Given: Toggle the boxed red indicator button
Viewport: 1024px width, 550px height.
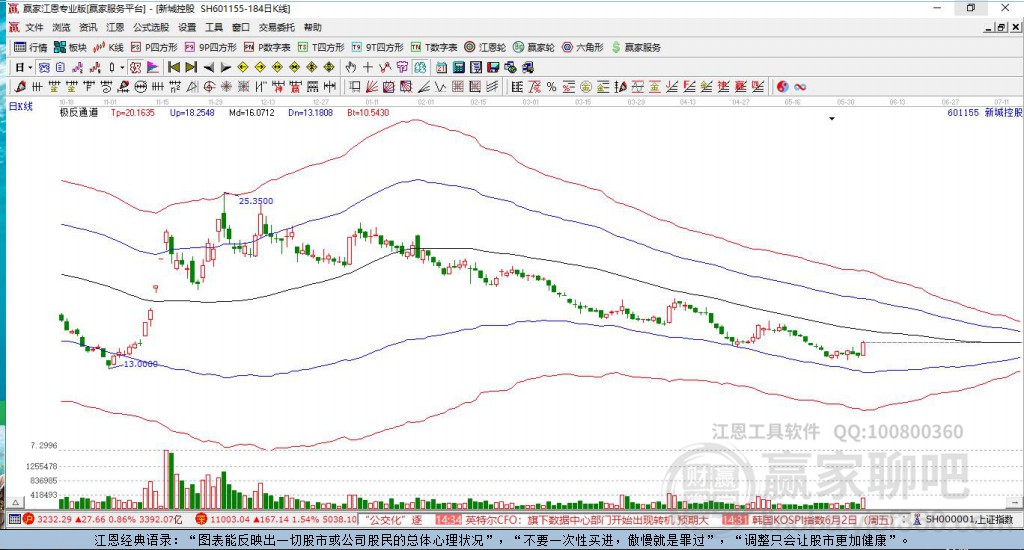Looking at the screenshot, I should point(135,67).
